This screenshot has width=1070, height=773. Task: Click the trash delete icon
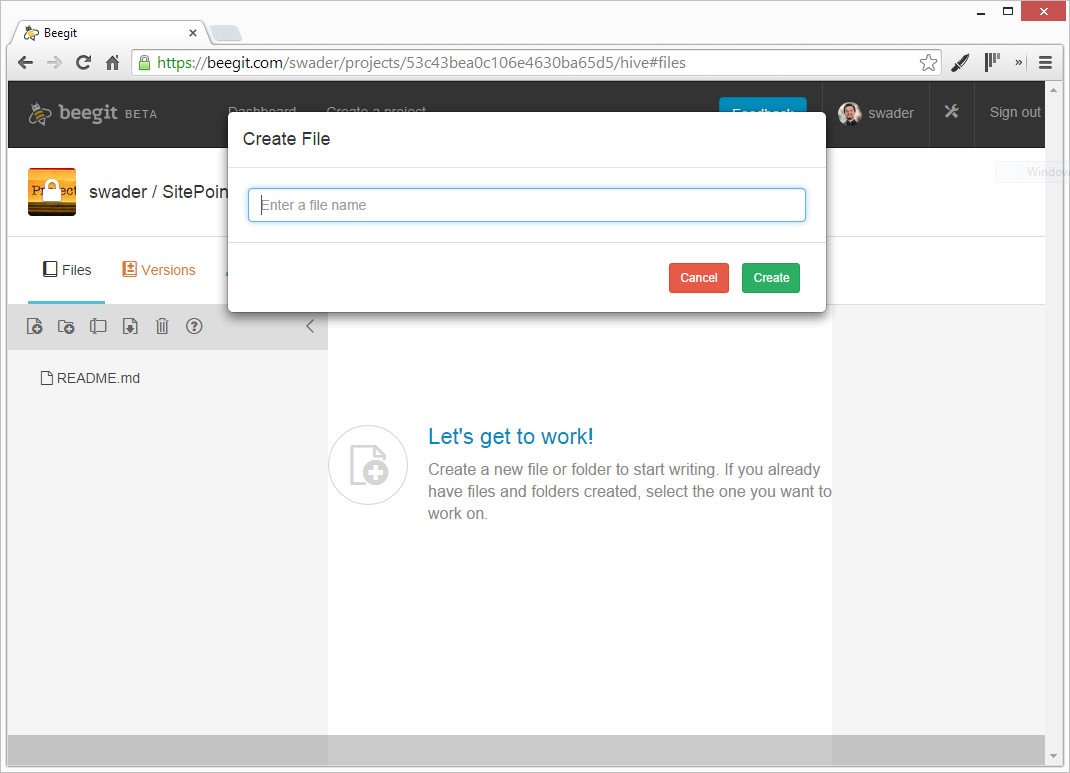click(162, 326)
